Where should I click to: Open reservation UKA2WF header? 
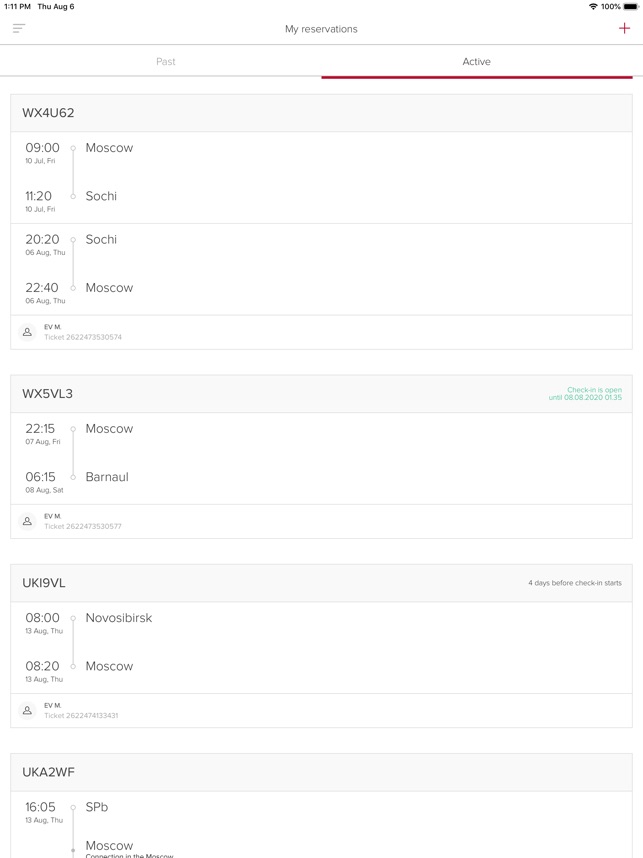click(x=321, y=772)
